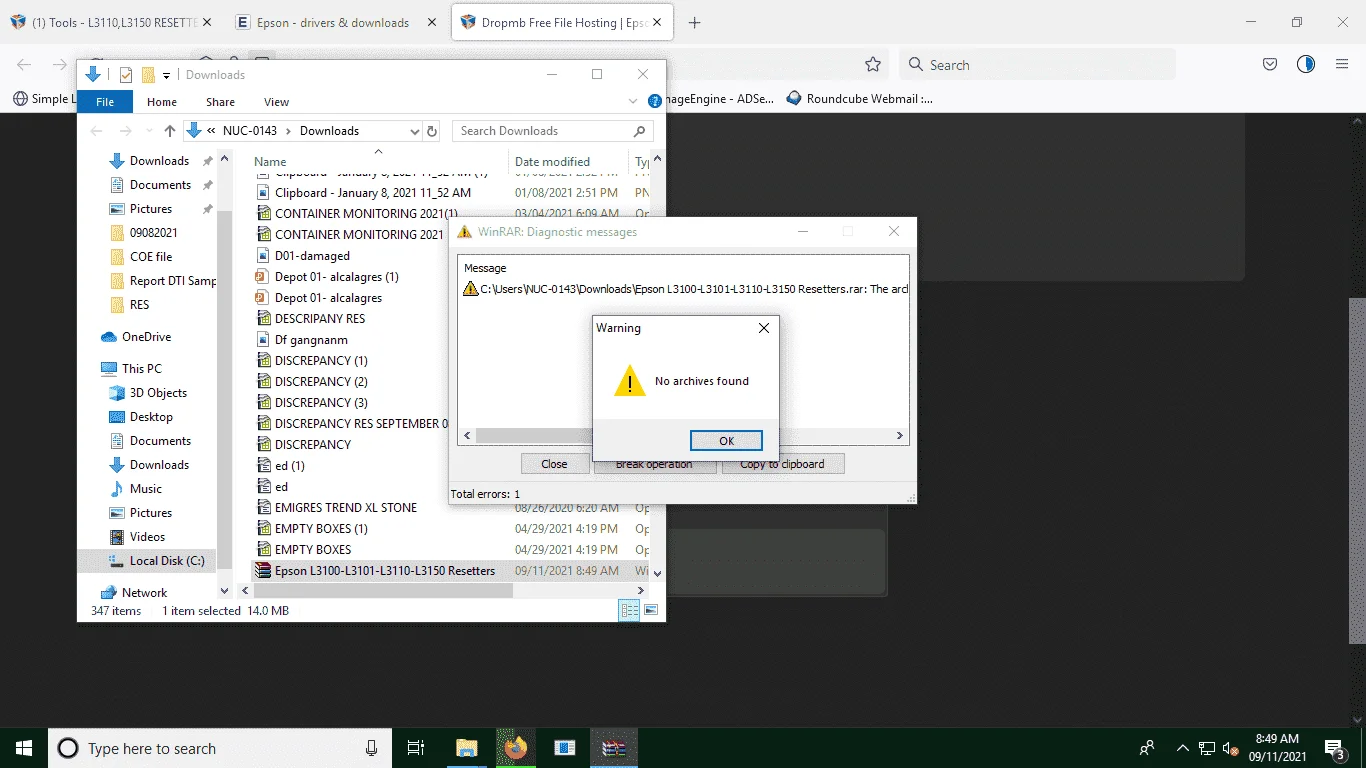
Task: Open the File tab in Explorer
Action: (x=105, y=101)
